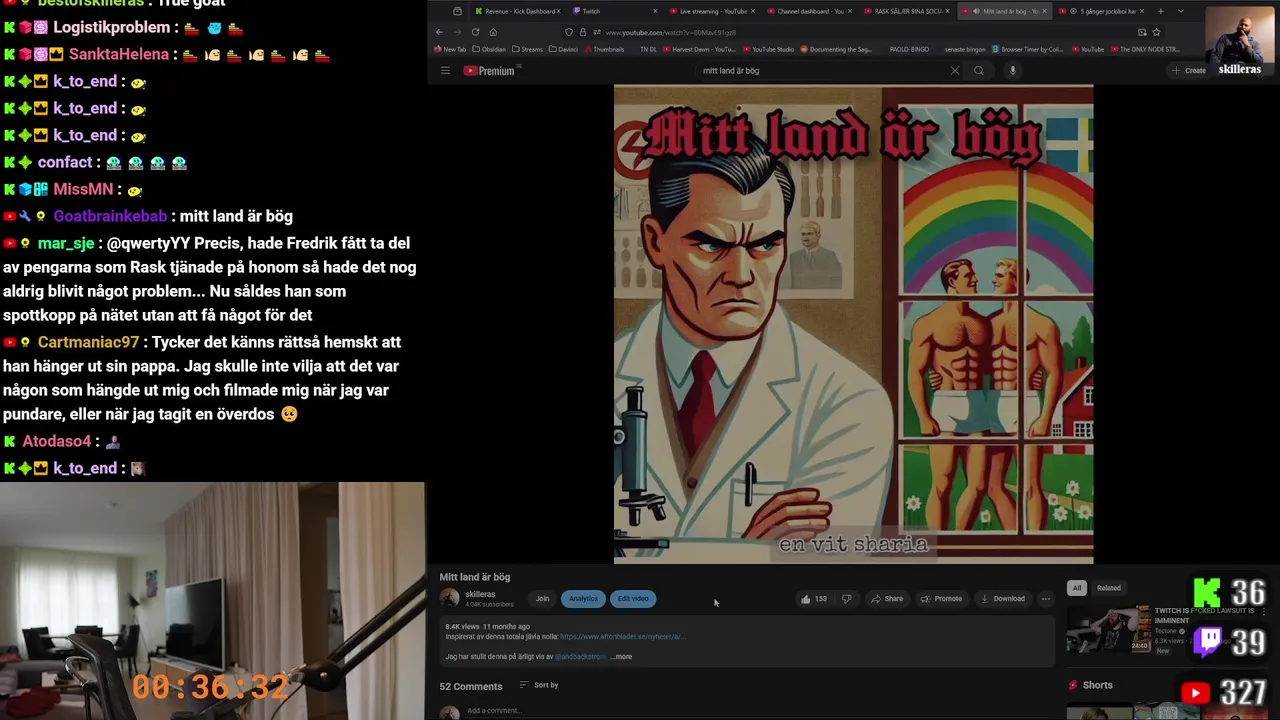1280x720 pixels.
Task: Start voice search with microphone icon
Action: (1012, 71)
